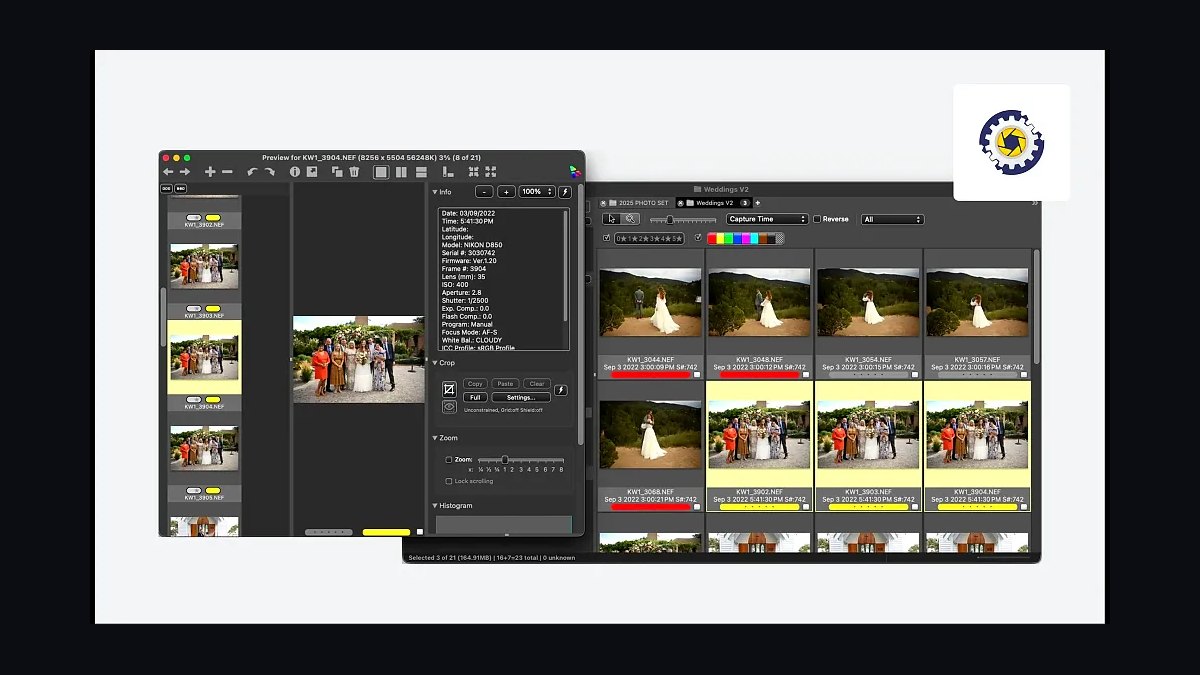
Task: Collapse the Histogram panel section
Action: tap(435, 506)
